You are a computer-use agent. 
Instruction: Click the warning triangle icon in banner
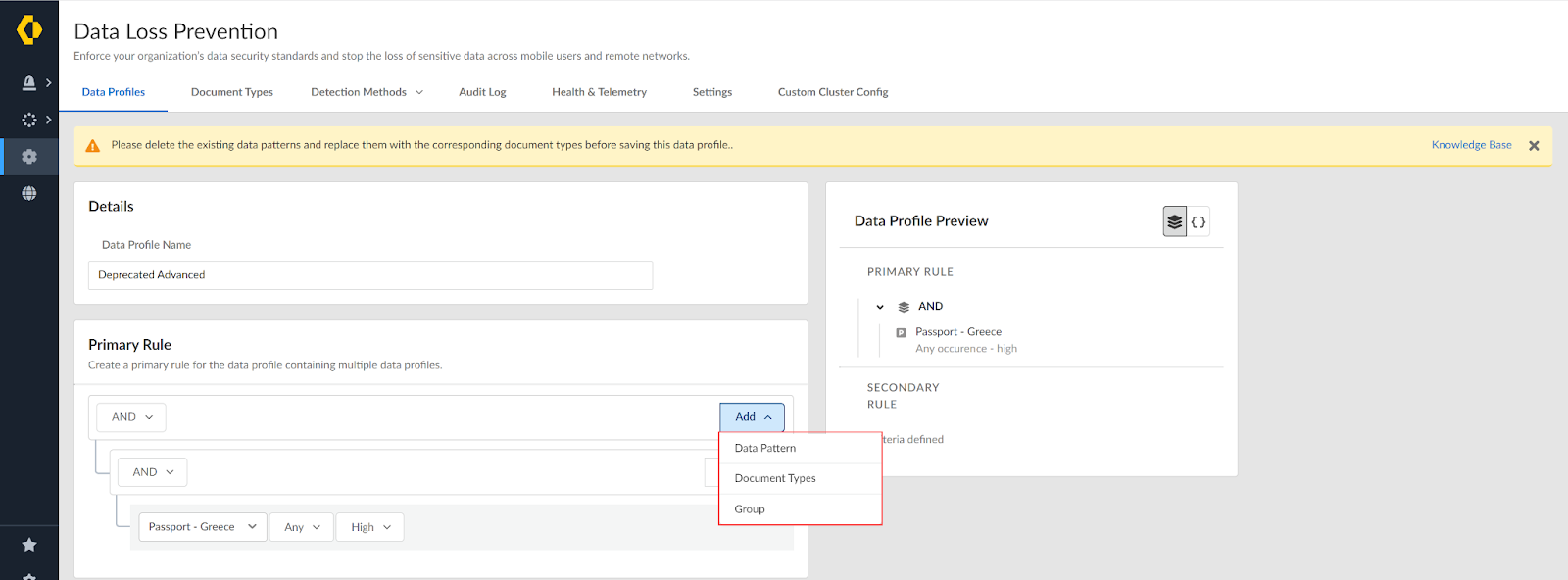[93, 146]
